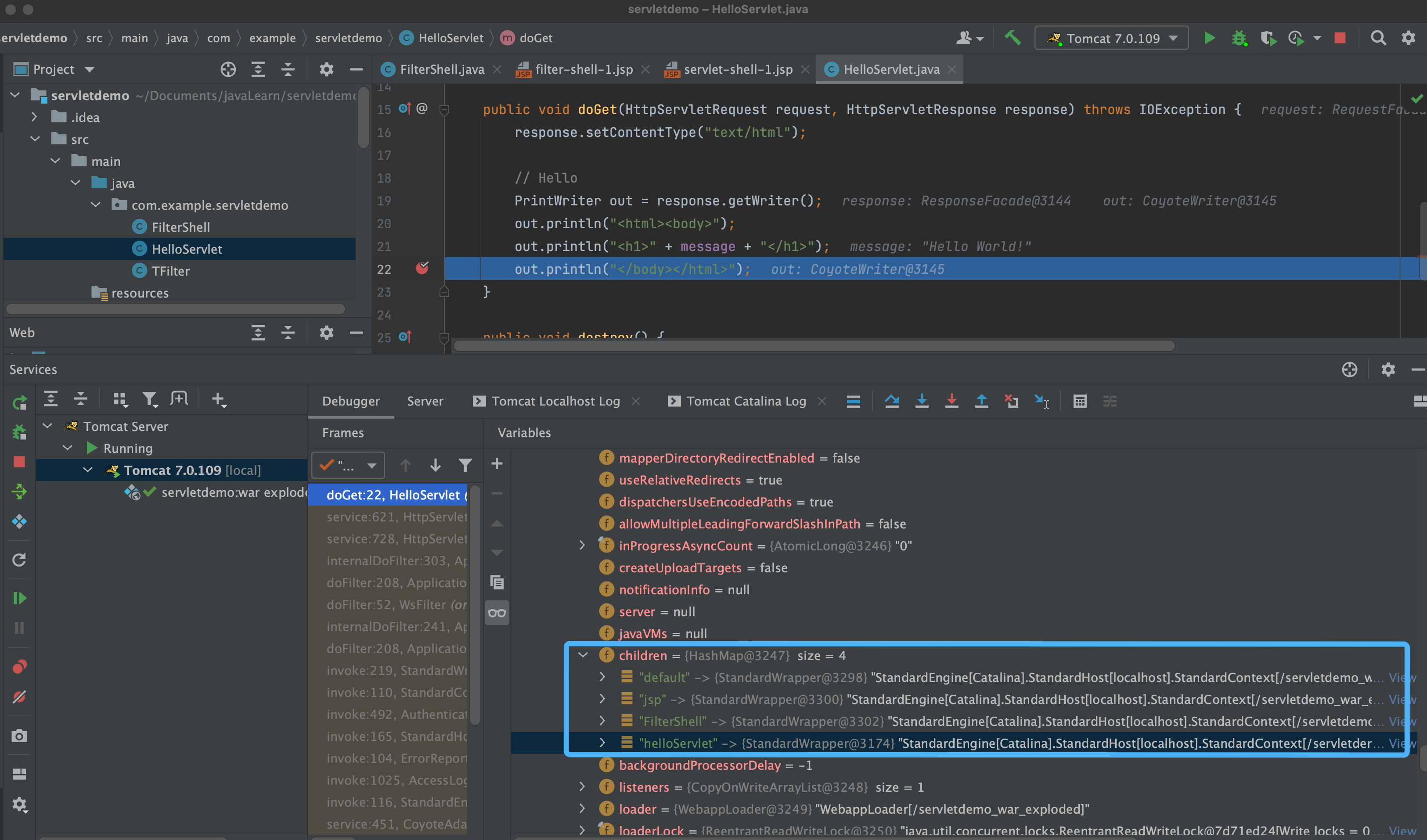The width and height of the screenshot is (1427, 840).
Task: Open the Evaluate Expression calculator icon
Action: [1079, 401]
